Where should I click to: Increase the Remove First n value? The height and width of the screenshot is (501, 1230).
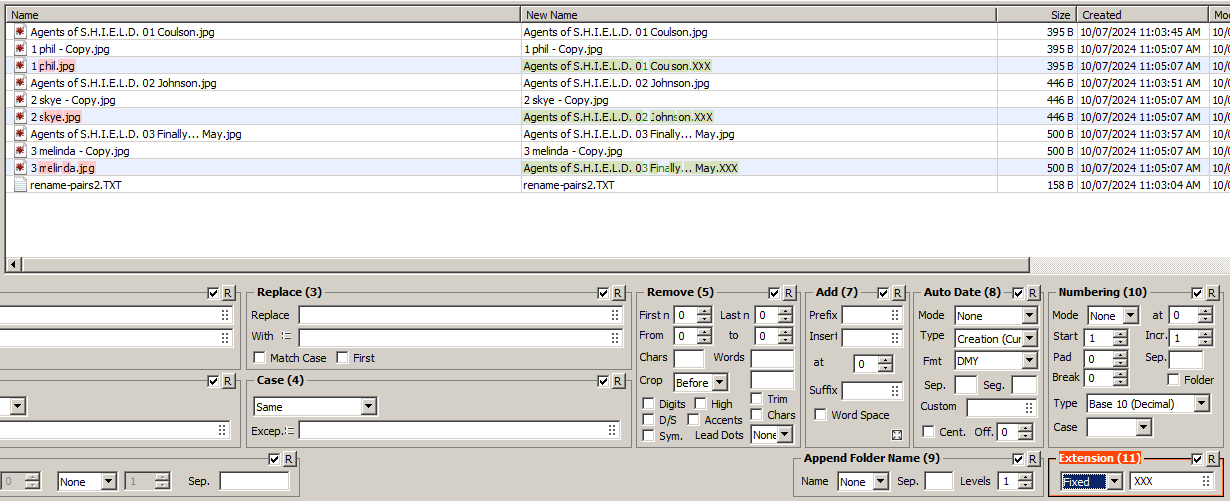704,311
